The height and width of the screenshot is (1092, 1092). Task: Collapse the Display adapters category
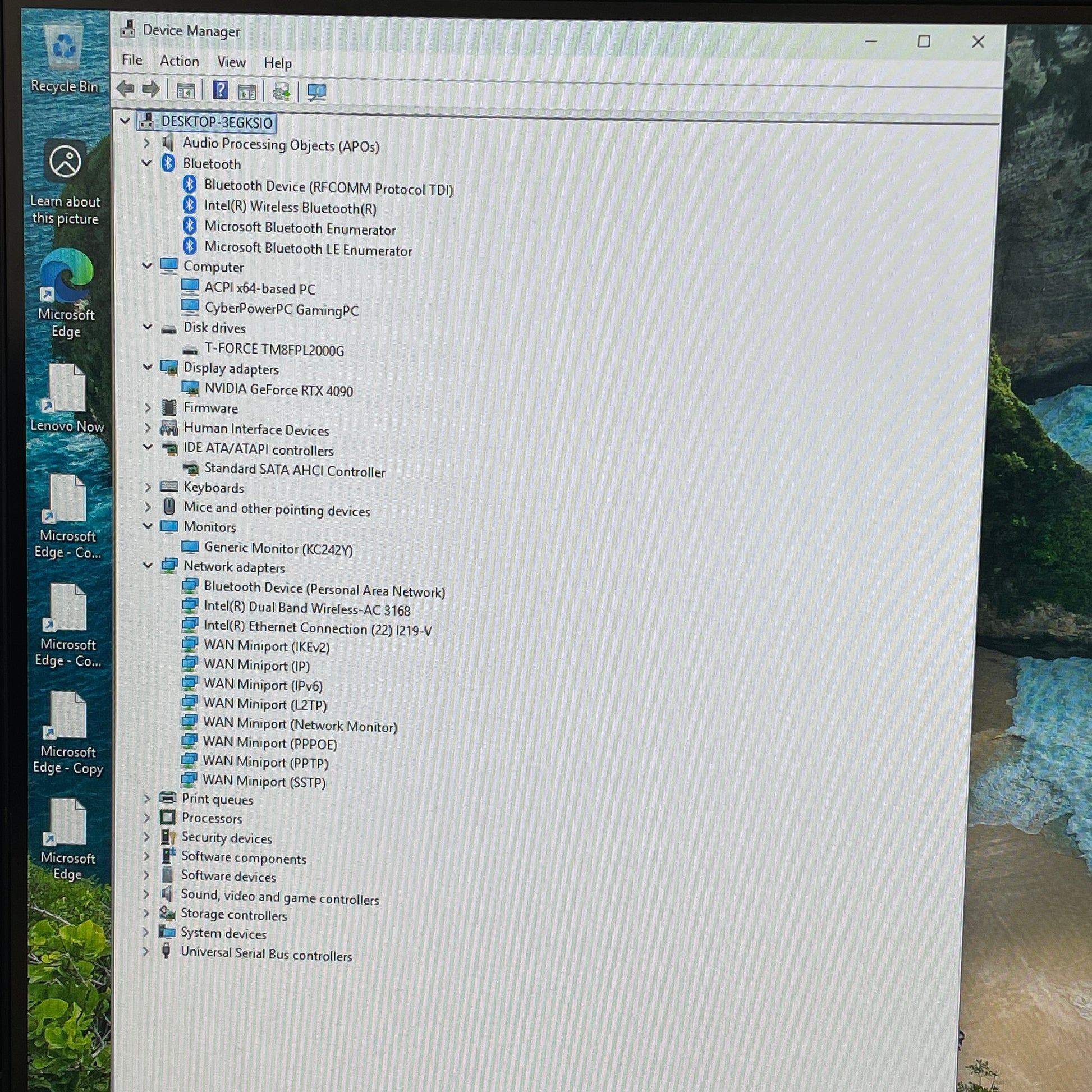[148, 368]
